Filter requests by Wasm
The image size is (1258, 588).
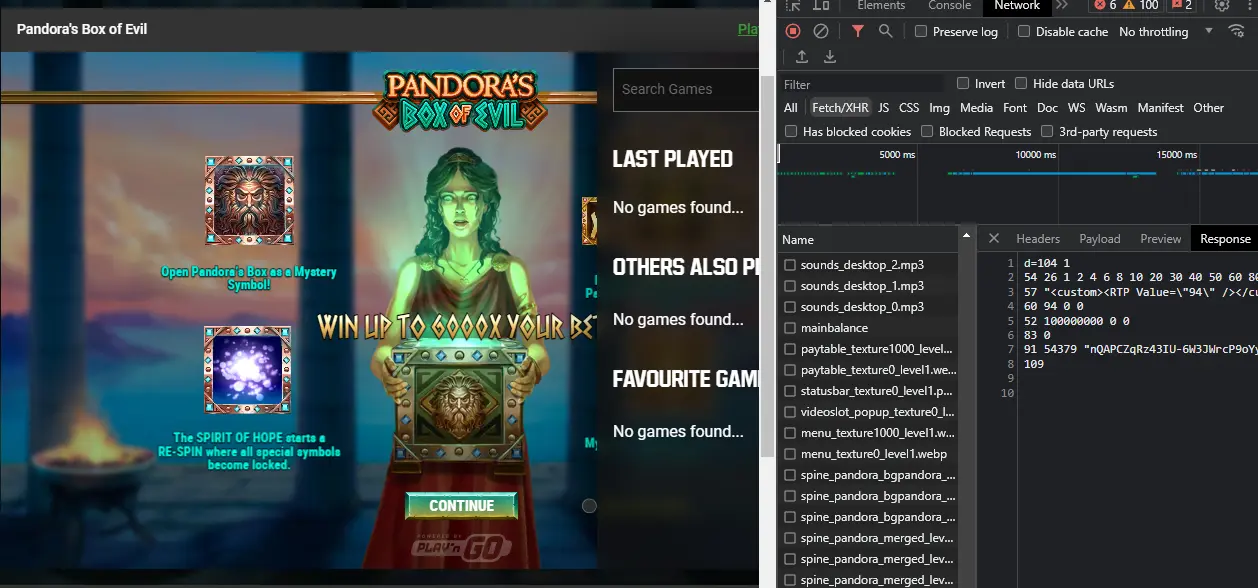coord(1111,107)
